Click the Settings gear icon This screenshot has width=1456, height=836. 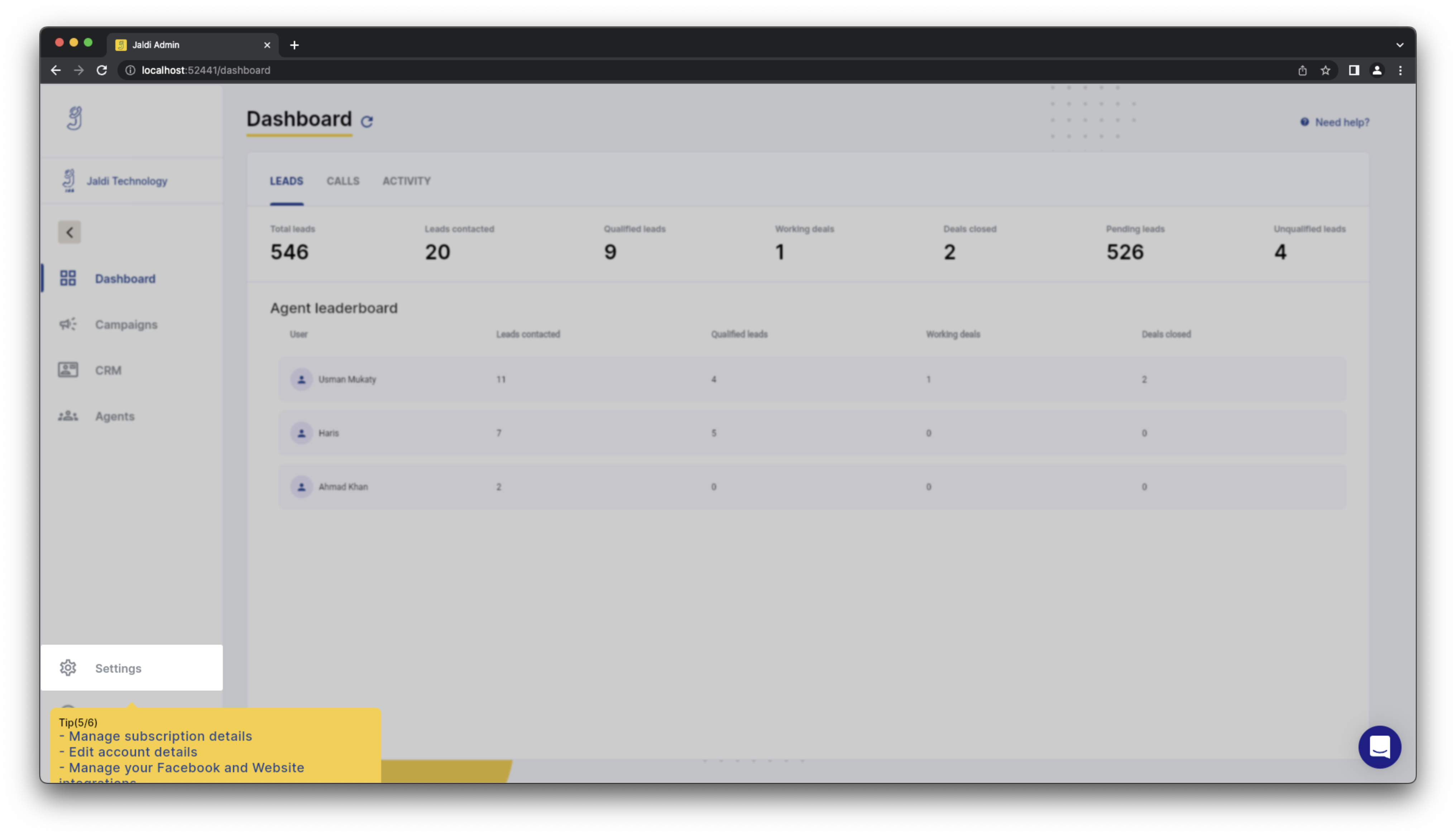68,668
